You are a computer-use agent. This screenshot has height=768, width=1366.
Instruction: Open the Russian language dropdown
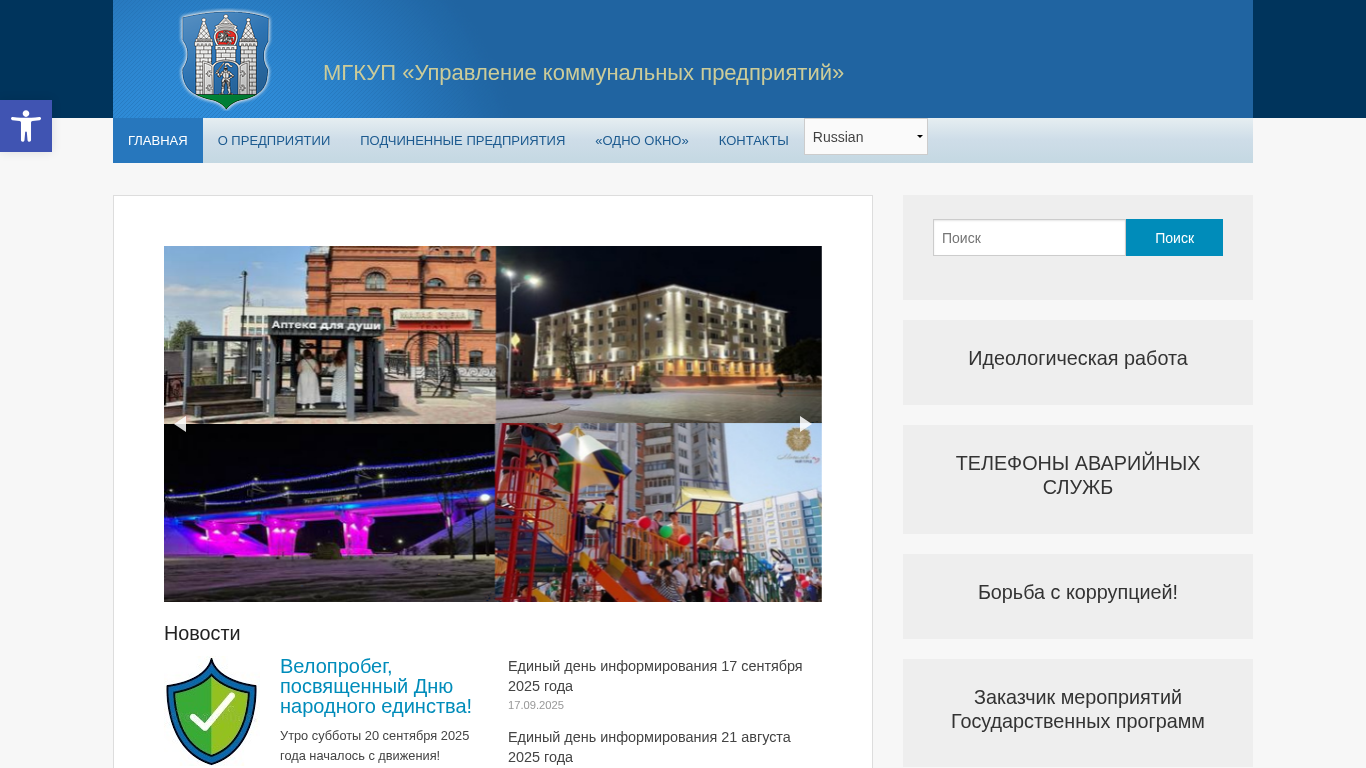[866, 137]
